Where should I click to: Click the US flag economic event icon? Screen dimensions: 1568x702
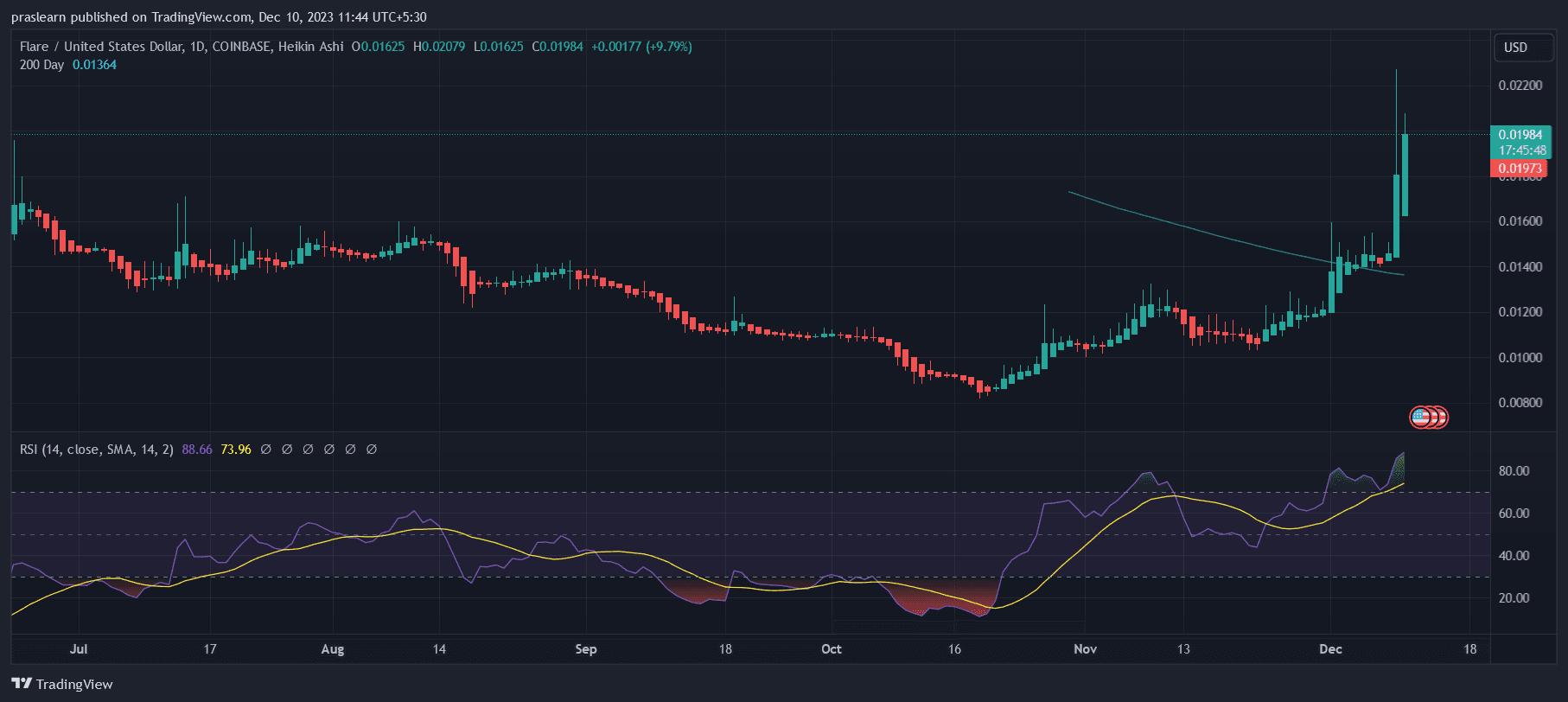1420,418
